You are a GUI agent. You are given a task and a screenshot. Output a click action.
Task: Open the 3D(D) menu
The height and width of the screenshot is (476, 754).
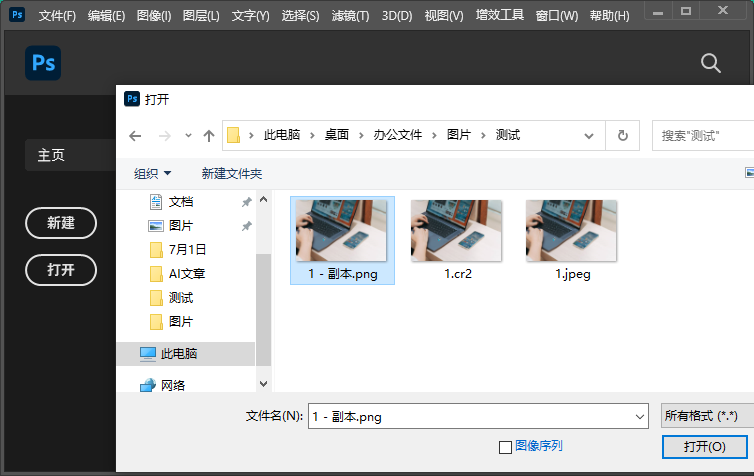[397, 16]
